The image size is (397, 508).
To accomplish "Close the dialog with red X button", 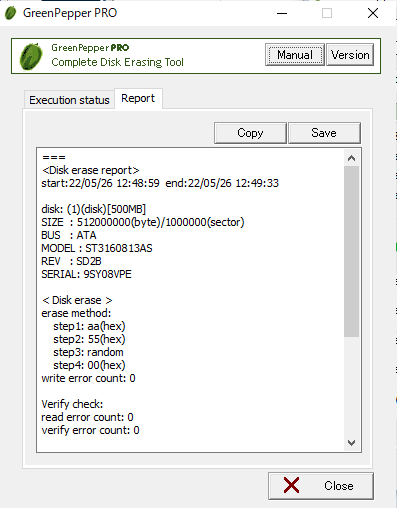I will coord(321,486).
